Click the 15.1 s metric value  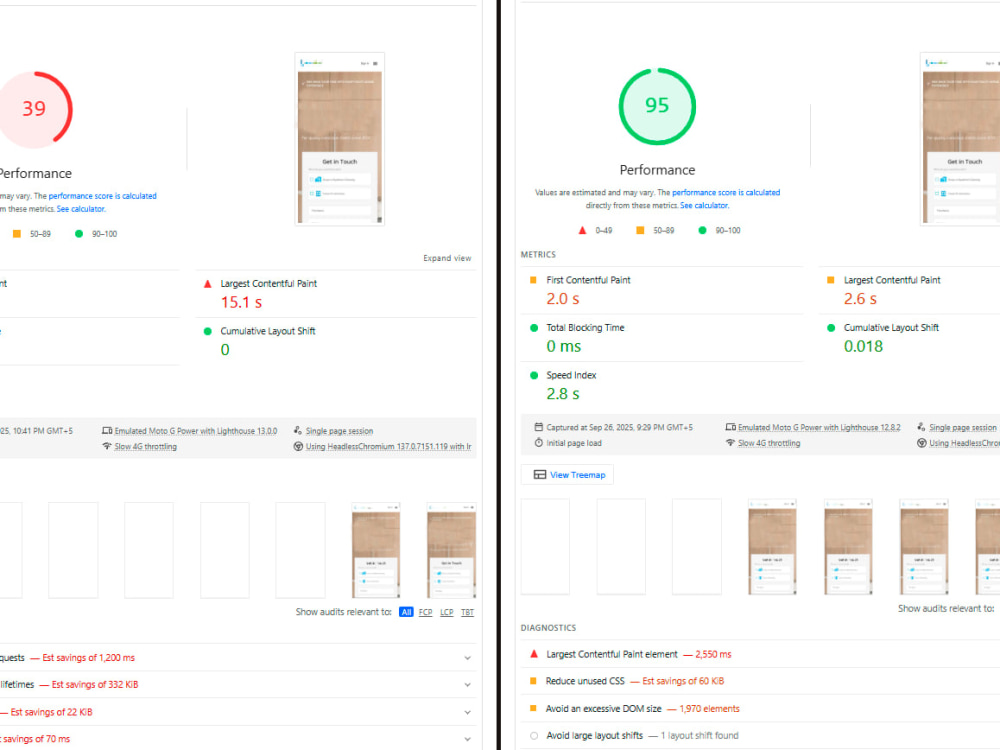pos(241,302)
